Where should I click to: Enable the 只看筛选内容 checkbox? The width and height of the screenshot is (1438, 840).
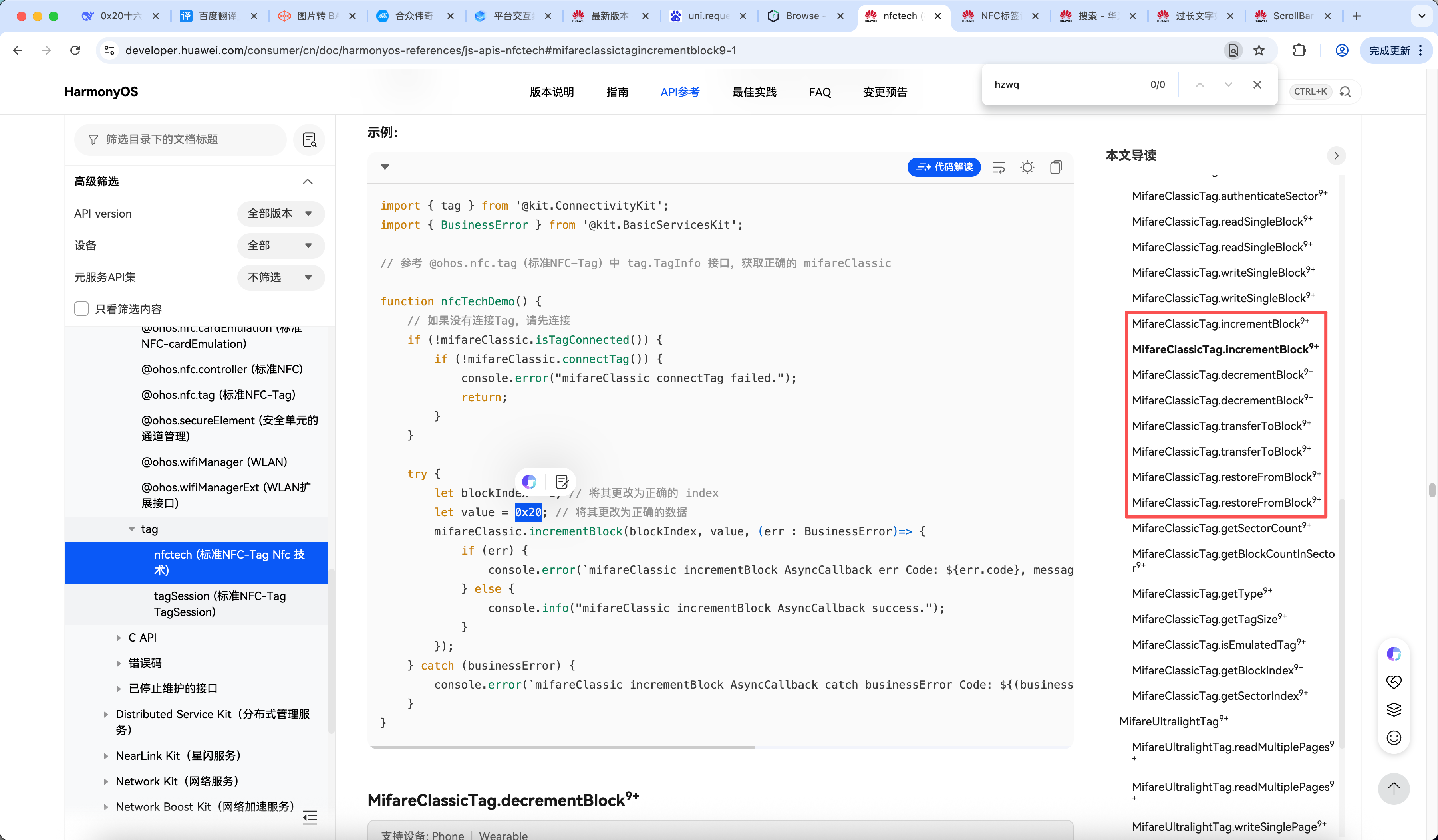[x=81, y=309]
